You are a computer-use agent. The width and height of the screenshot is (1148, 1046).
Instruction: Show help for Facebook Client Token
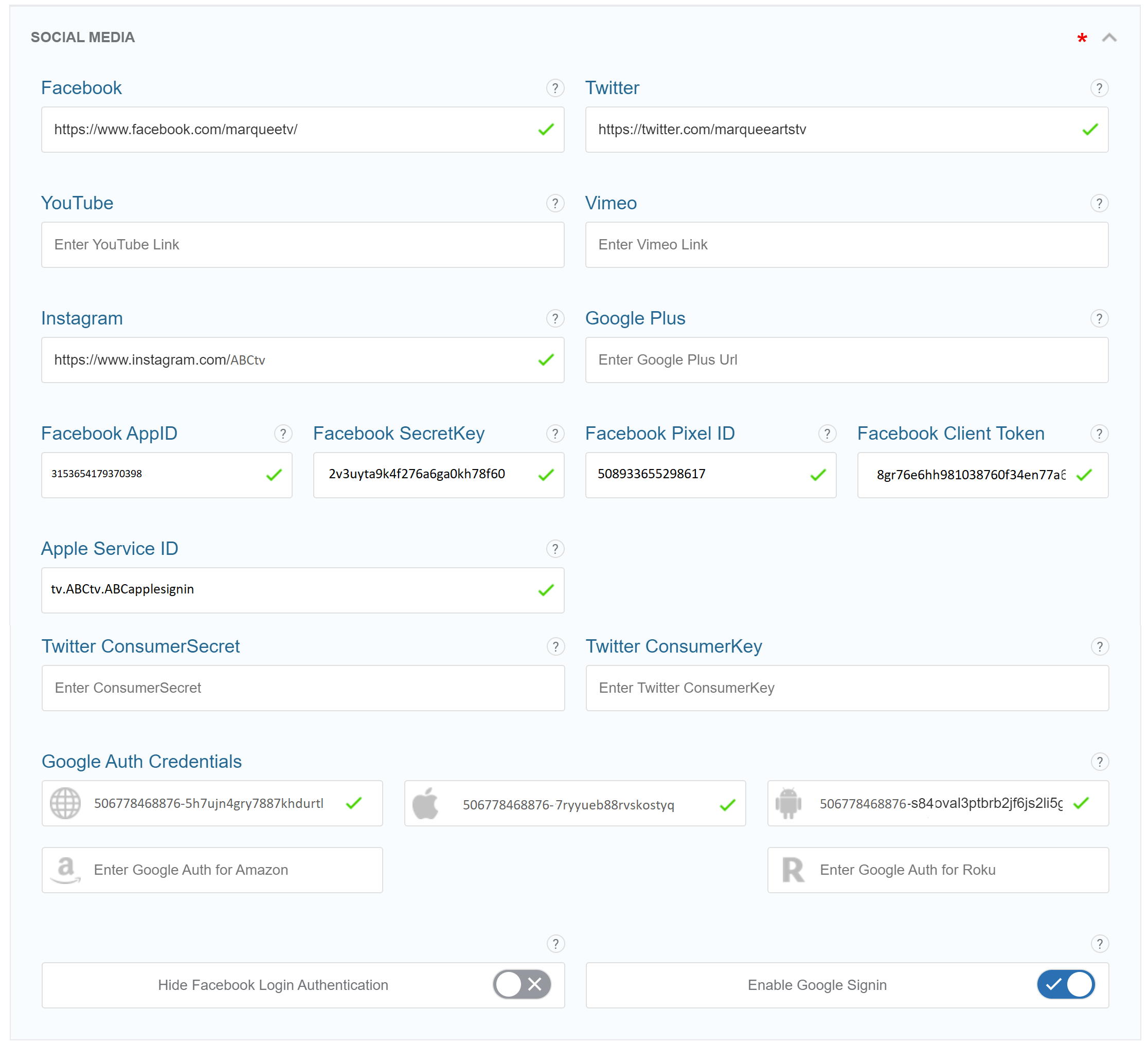[1099, 434]
